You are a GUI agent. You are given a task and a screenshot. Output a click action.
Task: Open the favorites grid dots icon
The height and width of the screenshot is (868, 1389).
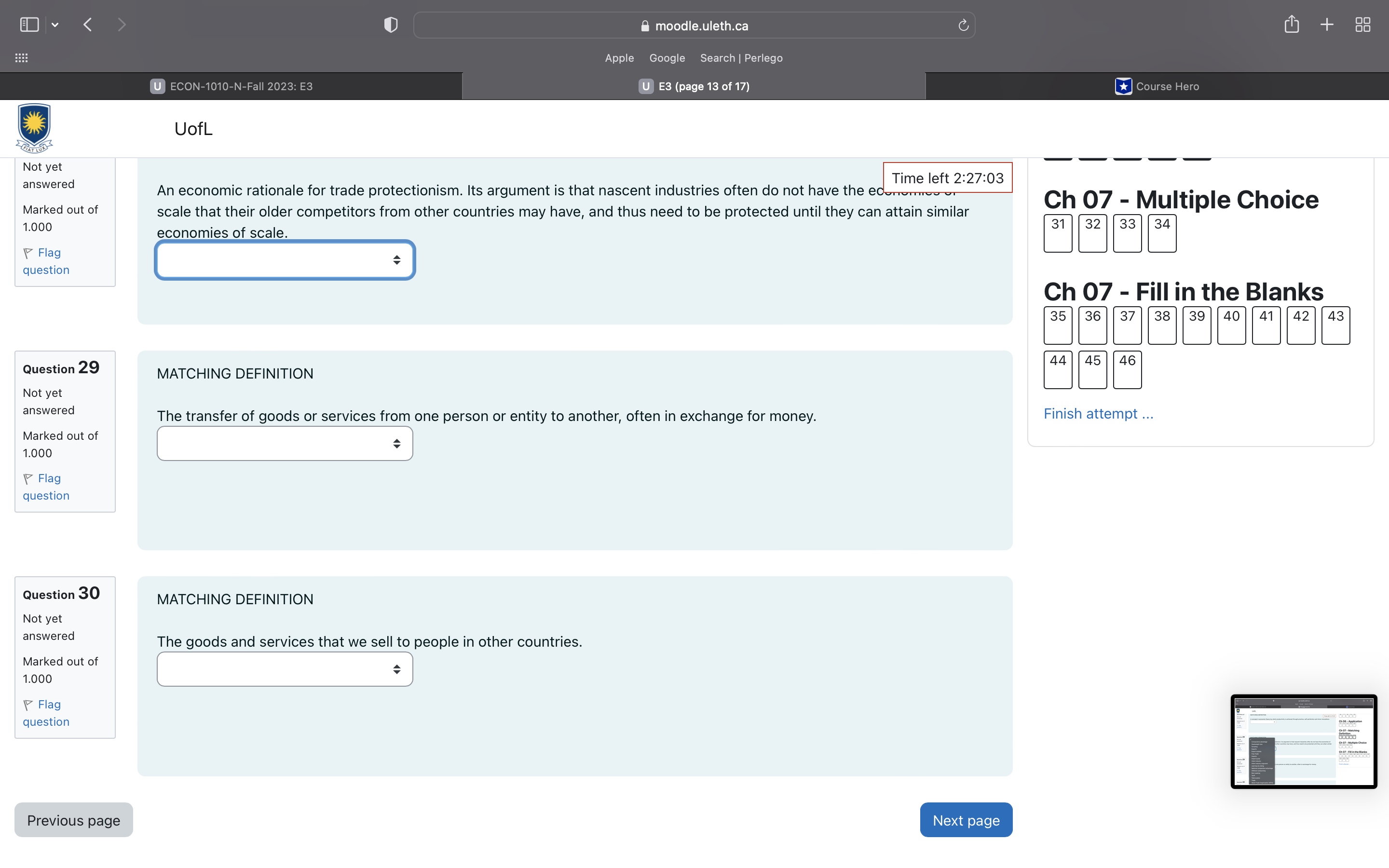21,58
